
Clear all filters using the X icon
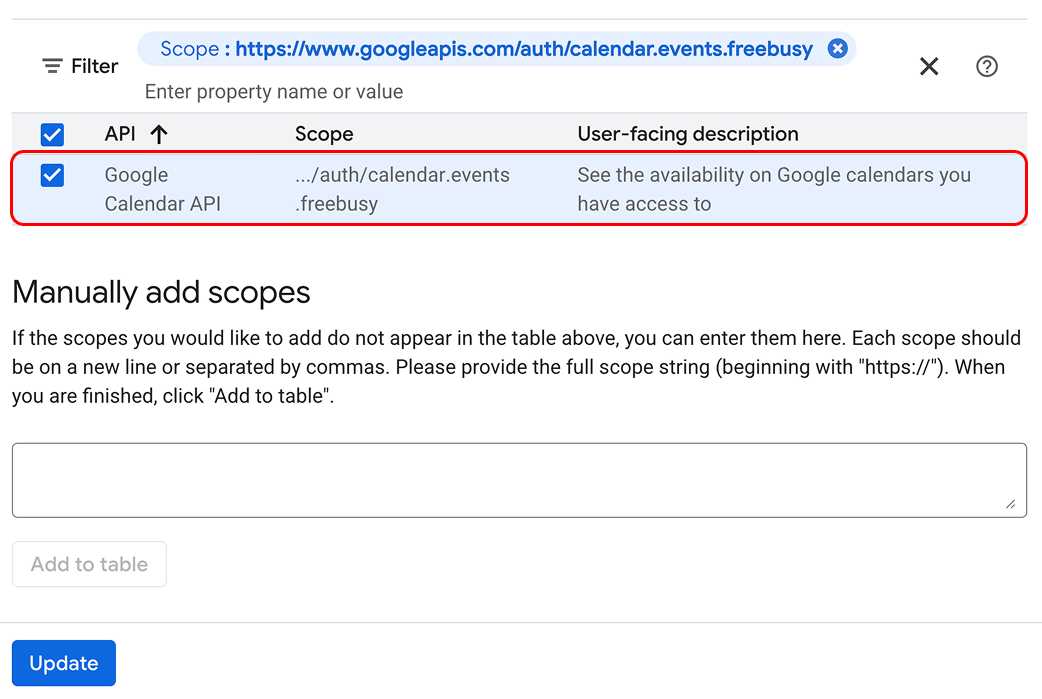point(928,66)
